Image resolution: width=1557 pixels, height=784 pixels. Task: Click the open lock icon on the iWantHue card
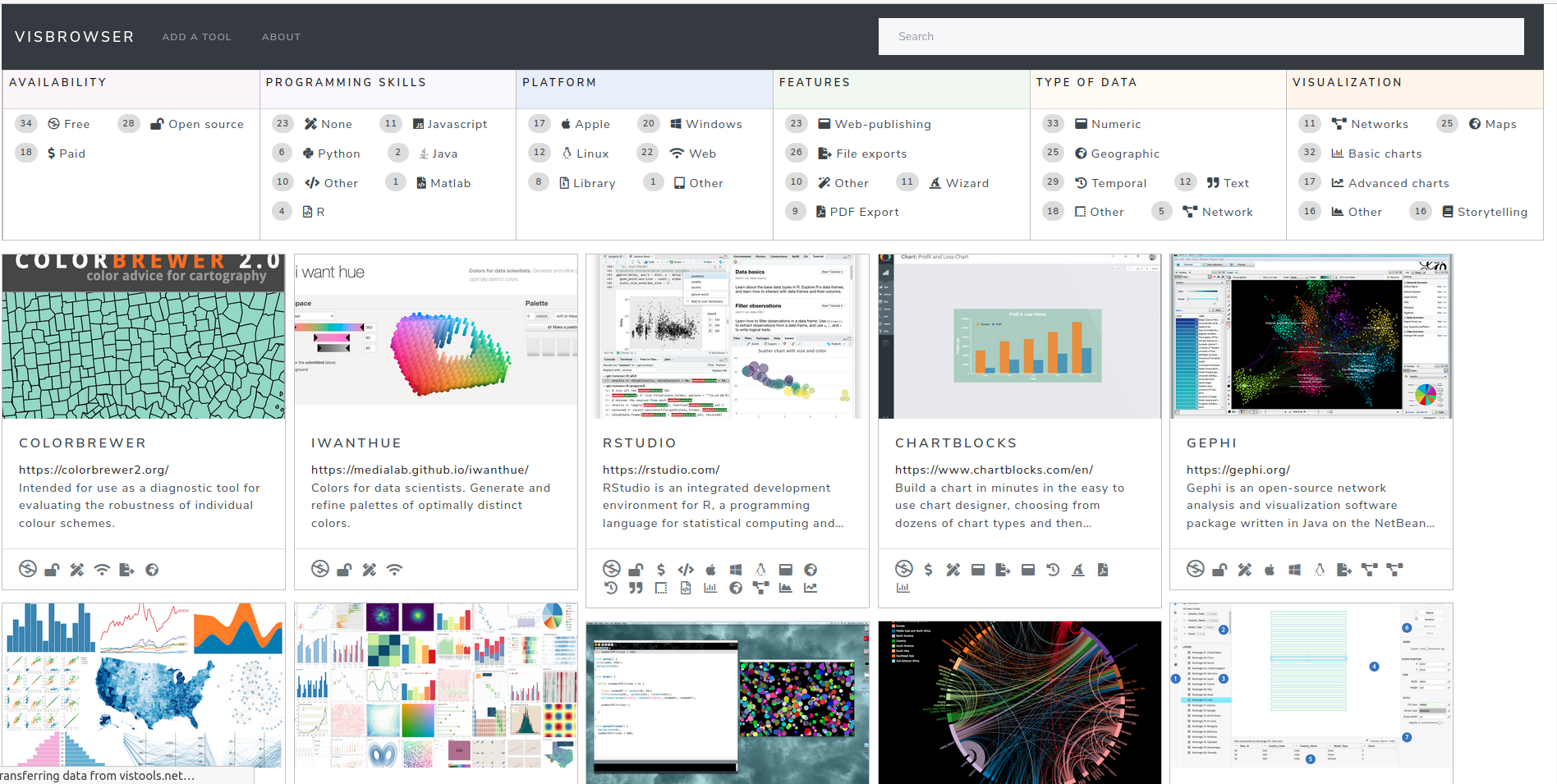(x=344, y=569)
